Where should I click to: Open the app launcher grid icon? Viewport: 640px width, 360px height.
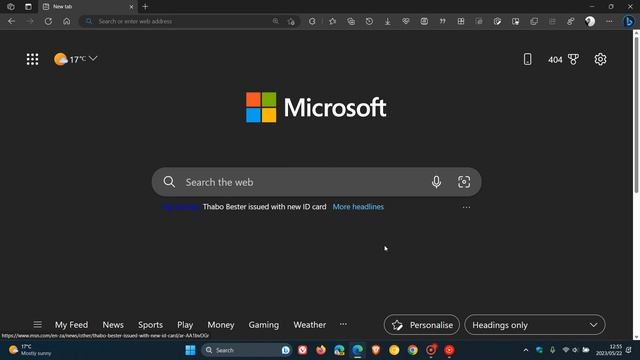point(32,59)
